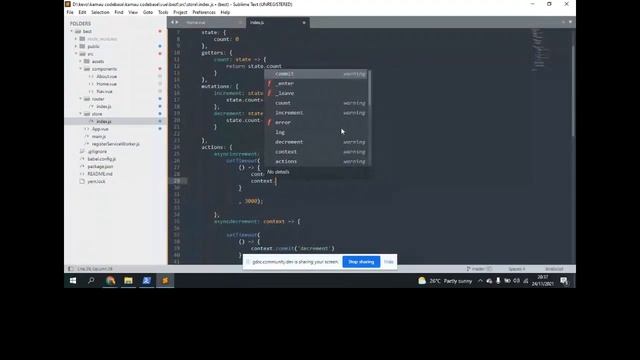
Task: Open the Find menu
Action: click(119, 12)
